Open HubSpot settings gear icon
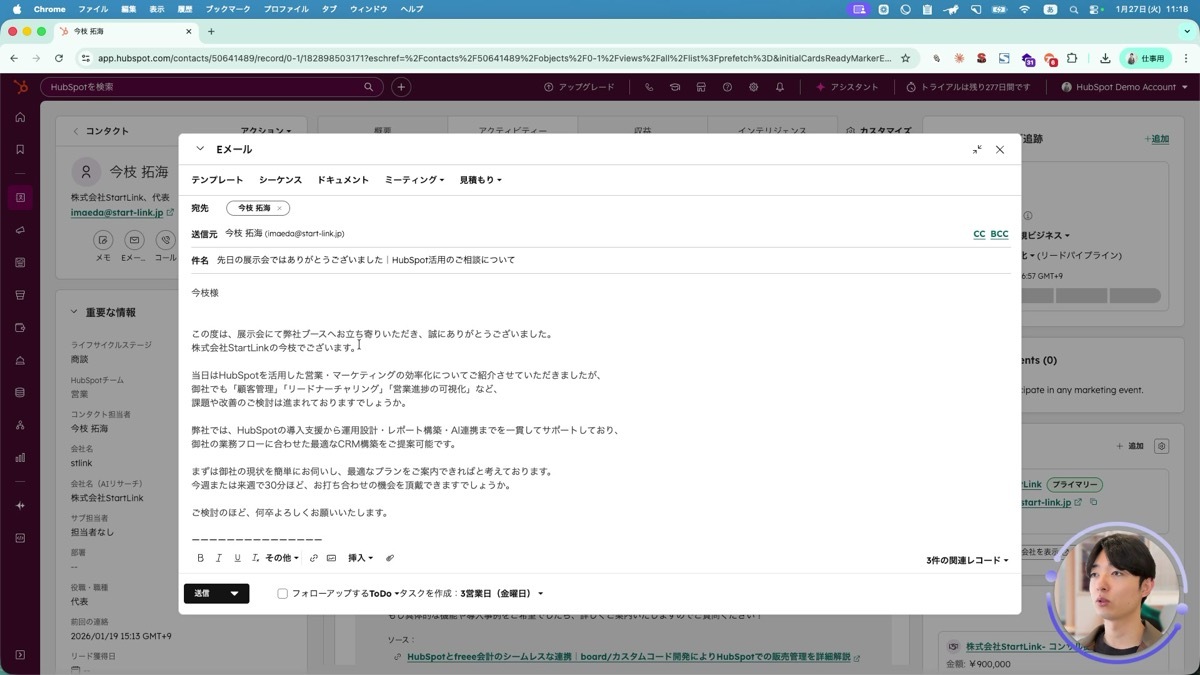The image size is (1200, 675). tap(754, 87)
